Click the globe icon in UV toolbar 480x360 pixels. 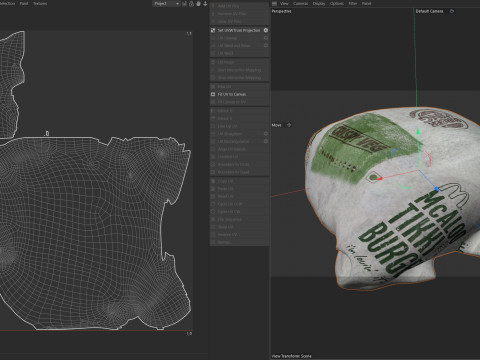click(198, 4)
